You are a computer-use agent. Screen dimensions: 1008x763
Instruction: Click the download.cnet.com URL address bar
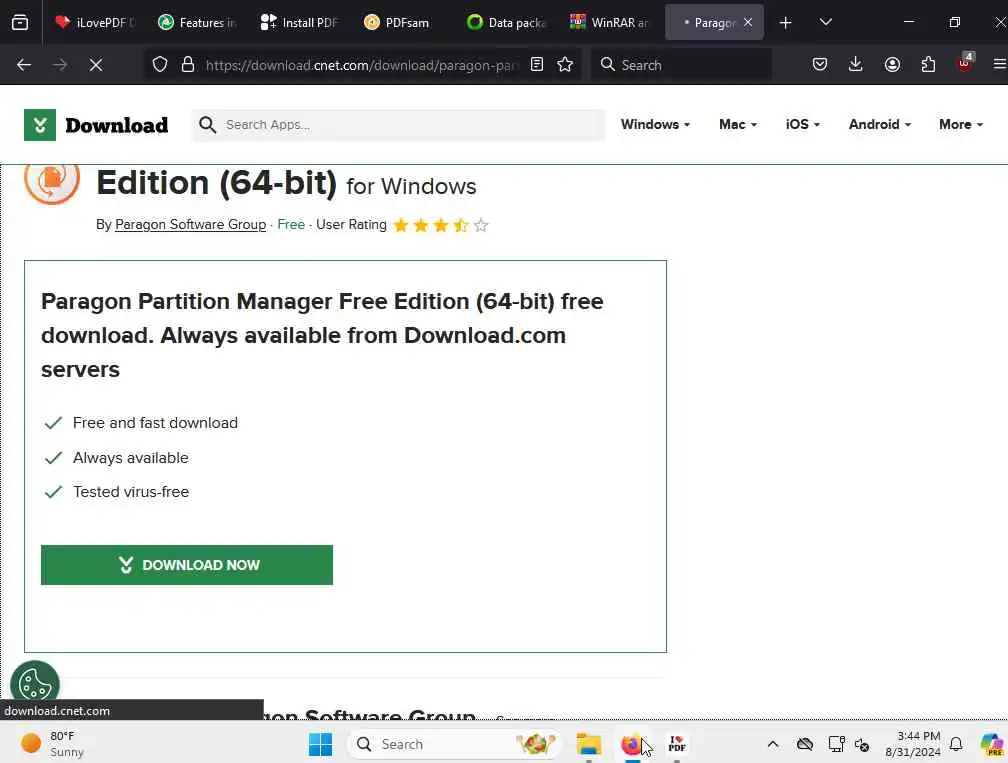tap(361, 65)
